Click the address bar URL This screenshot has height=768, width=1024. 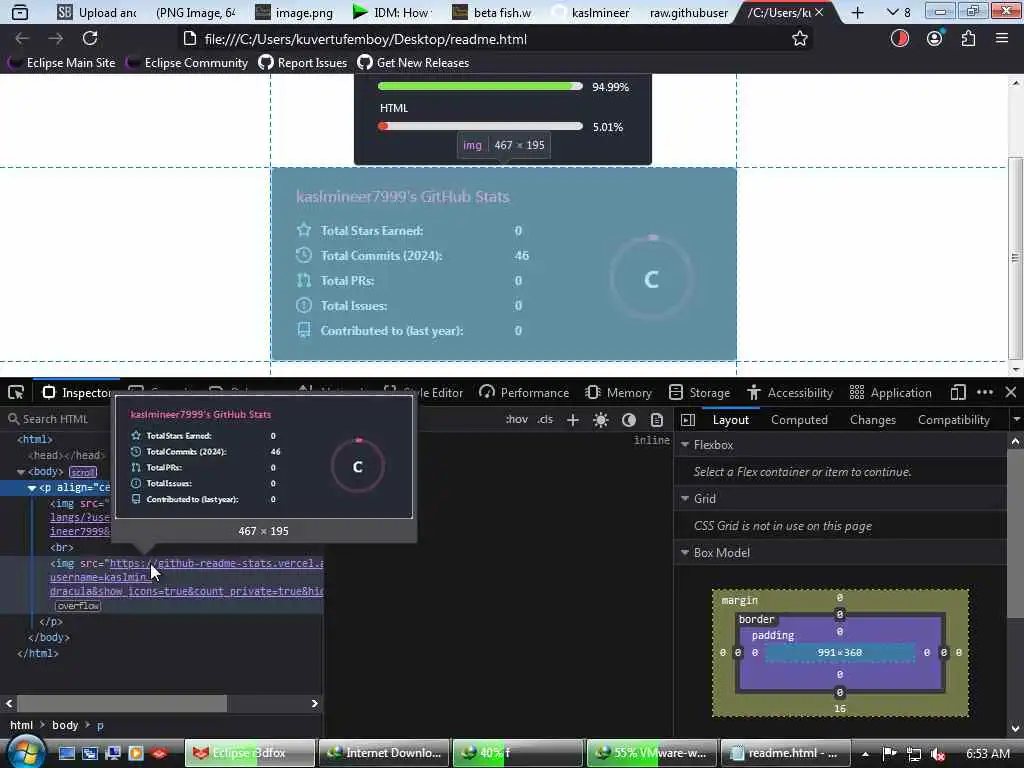pyautogui.click(x=366, y=39)
